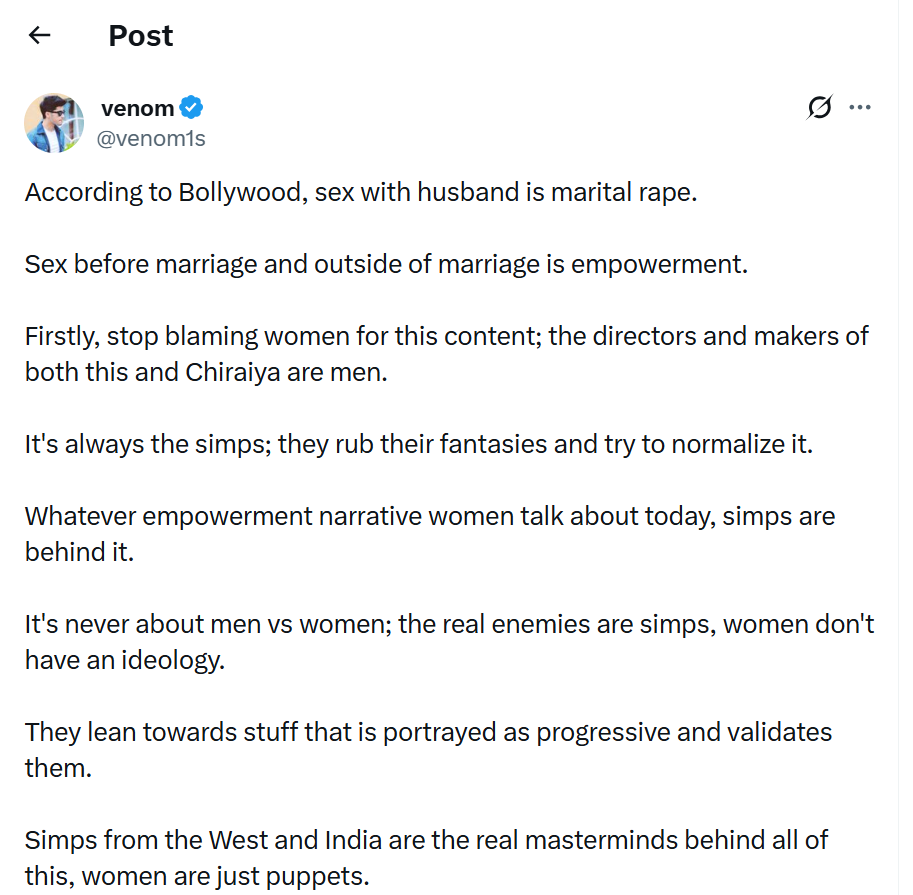Open the three-dot More options menu
Image resolution: width=913 pixels, height=895 pixels.
coord(860,107)
